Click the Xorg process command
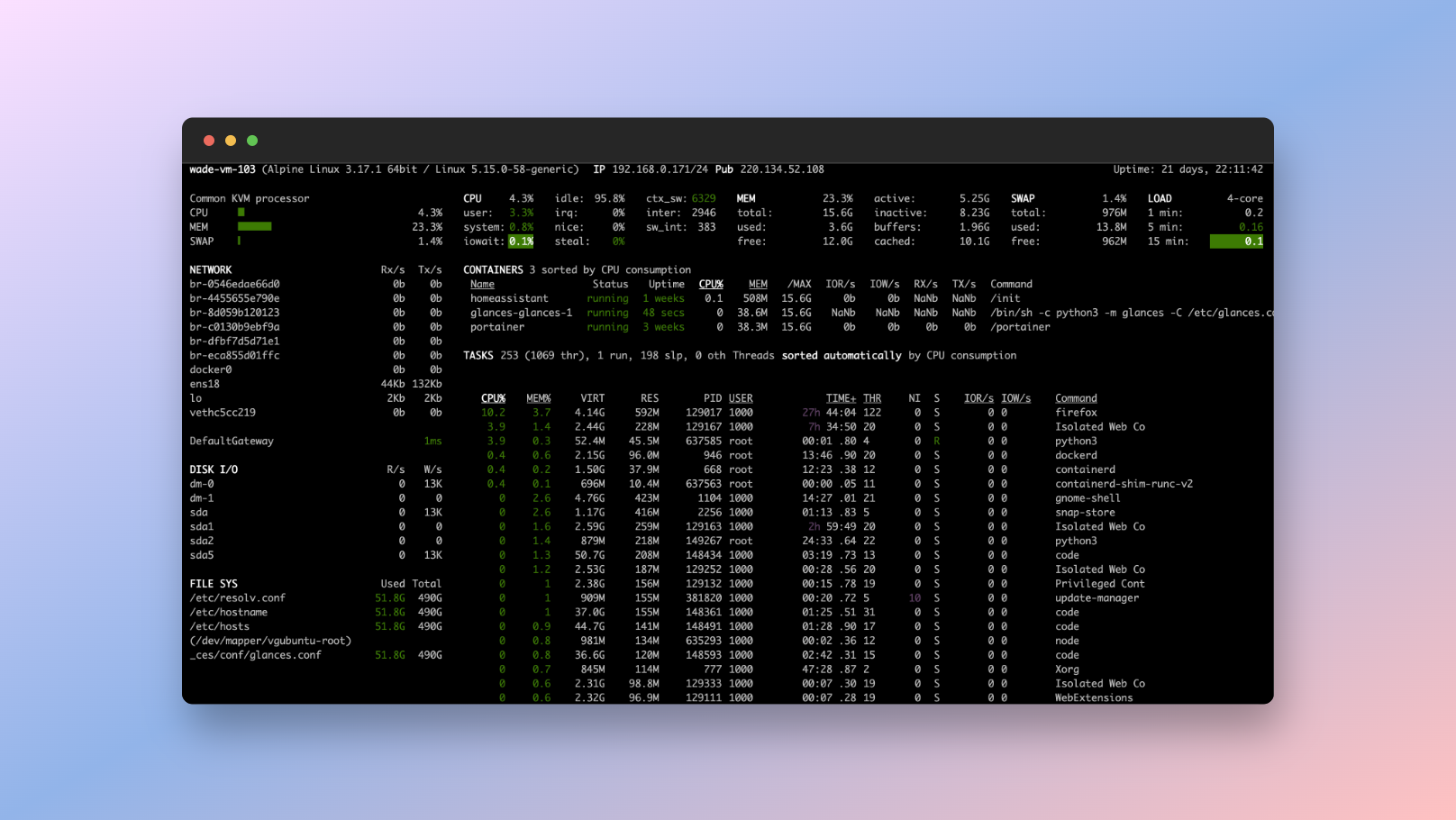Screen dimensions: 1456x820 pos(1067,670)
